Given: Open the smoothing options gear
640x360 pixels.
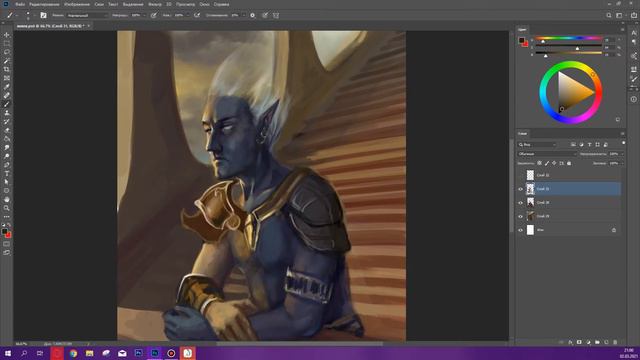Looking at the screenshot, I should click(253, 15).
